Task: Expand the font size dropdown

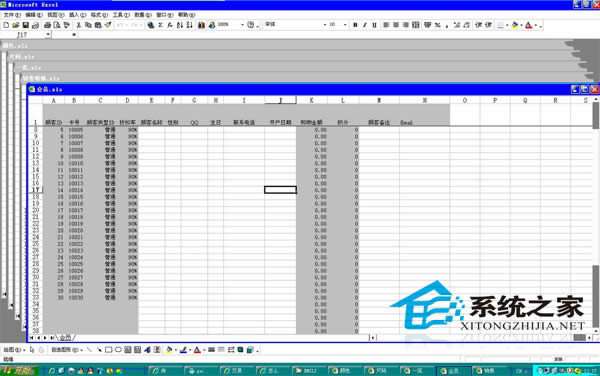Action: click(345, 25)
